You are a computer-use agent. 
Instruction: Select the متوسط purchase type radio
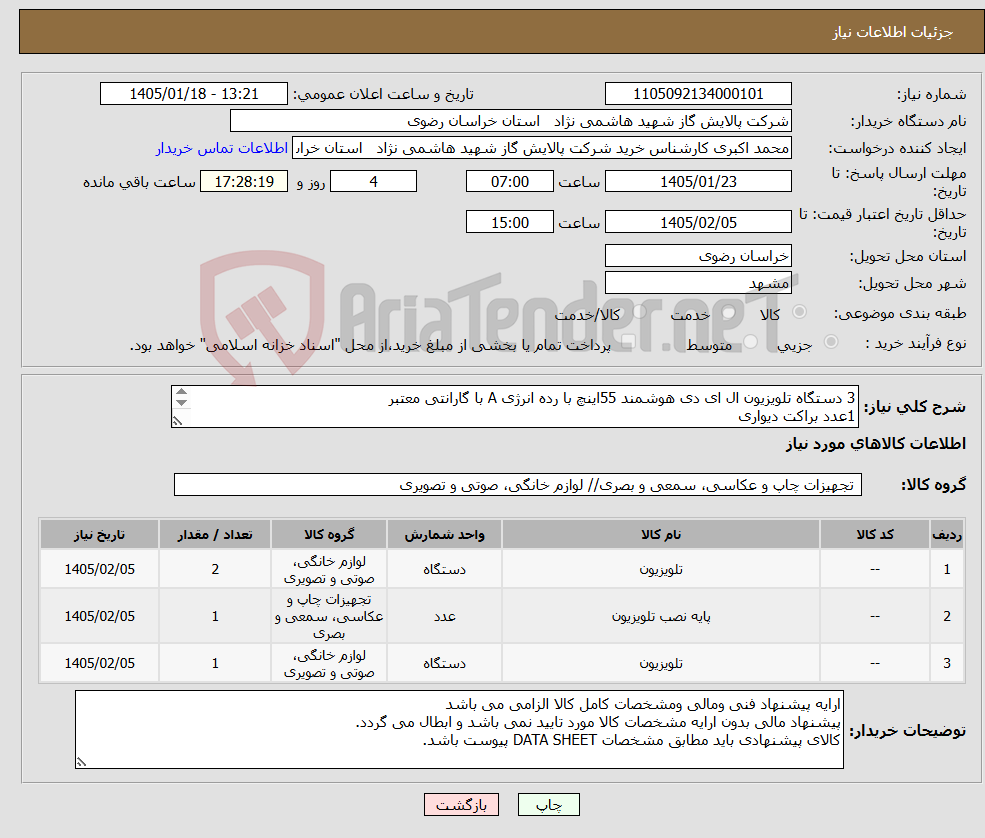click(751, 342)
